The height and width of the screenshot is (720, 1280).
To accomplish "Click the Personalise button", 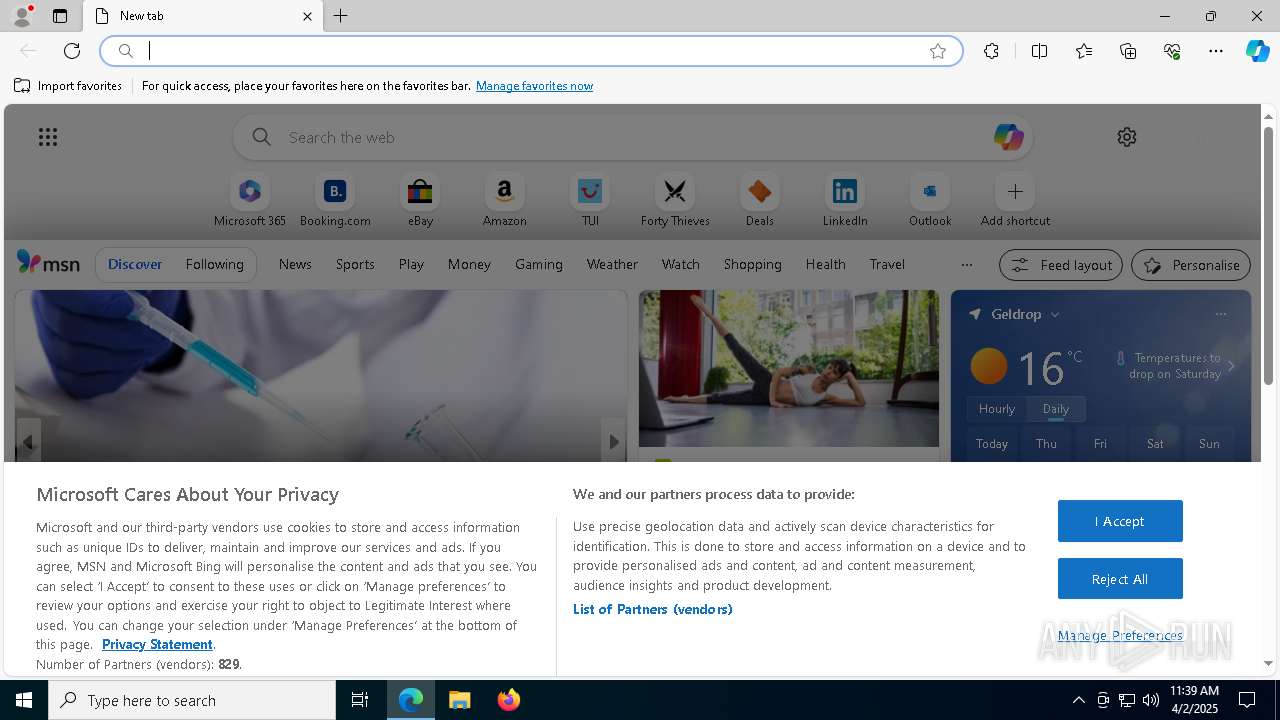I will coord(1191,265).
